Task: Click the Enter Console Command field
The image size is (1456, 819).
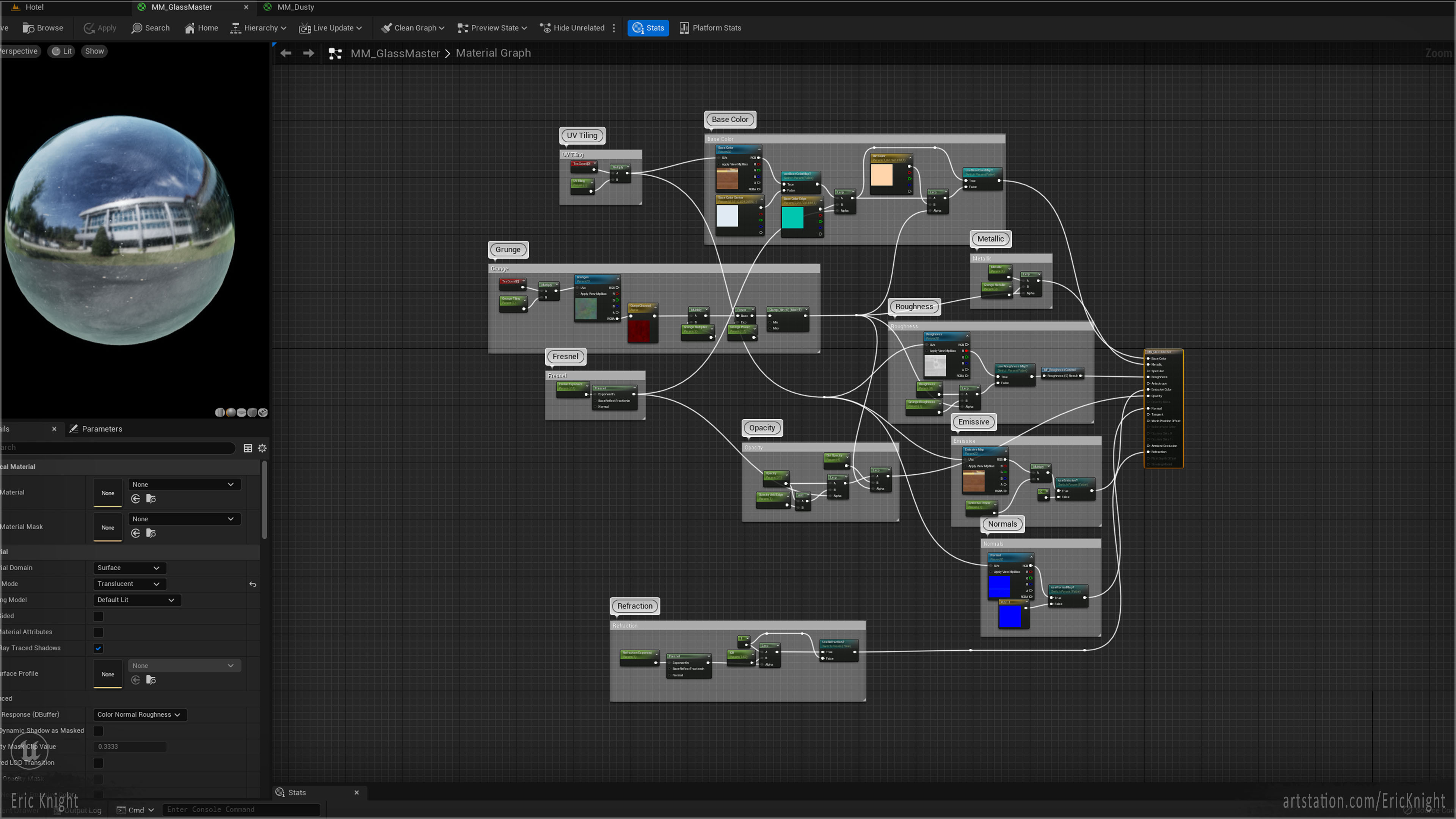Action: 241,810
